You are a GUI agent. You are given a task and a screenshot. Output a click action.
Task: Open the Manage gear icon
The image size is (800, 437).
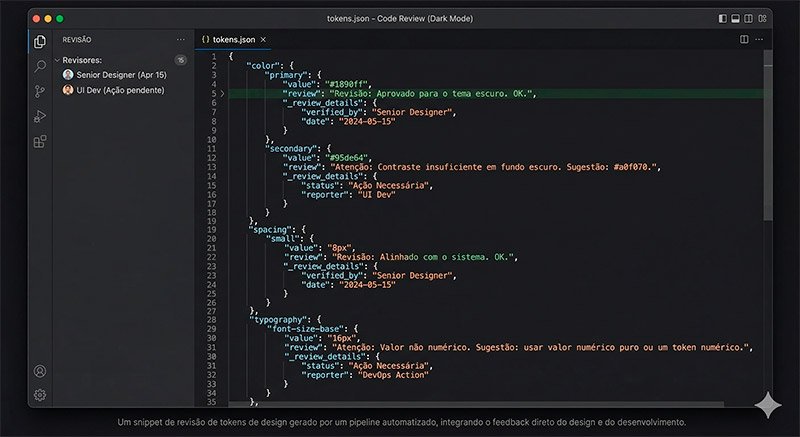coord(40,395)
